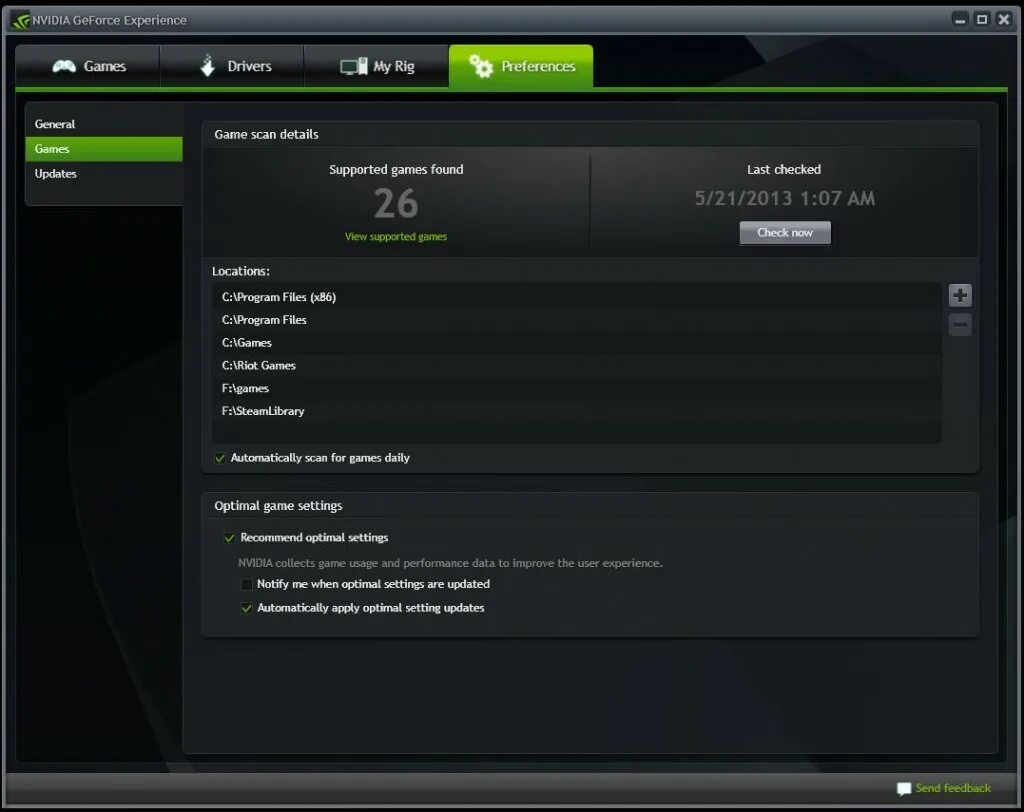Select the F:\games location

[x=577, y=389]
